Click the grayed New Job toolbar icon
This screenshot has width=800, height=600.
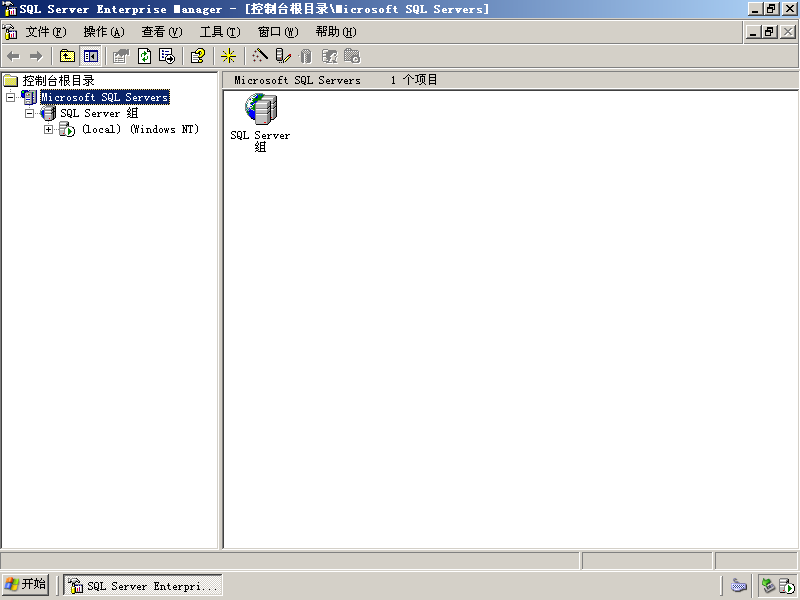pos(352,56)
